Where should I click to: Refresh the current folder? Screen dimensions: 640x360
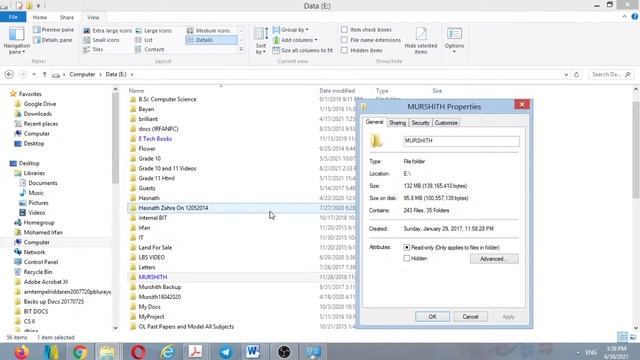pyautogui.click(x=576, y=75)
